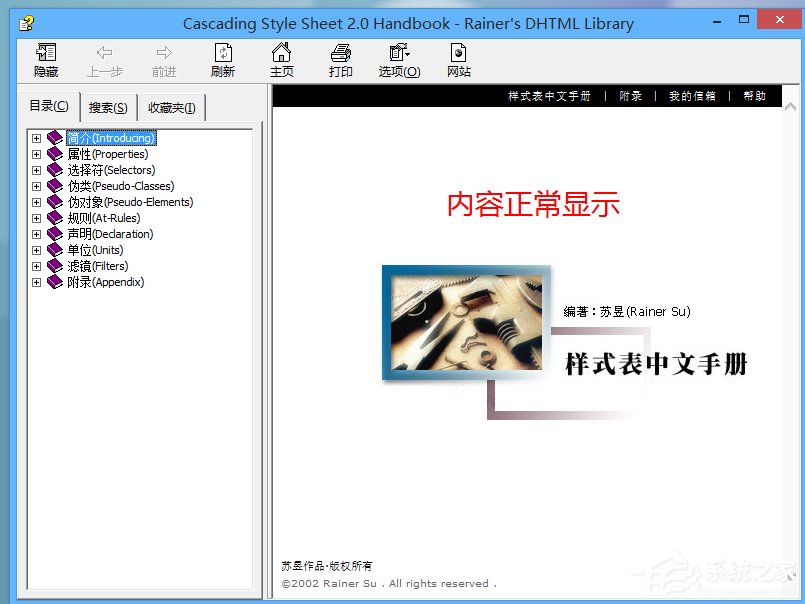Click the 上一步 (Back) navigation icon

(105, 60)
